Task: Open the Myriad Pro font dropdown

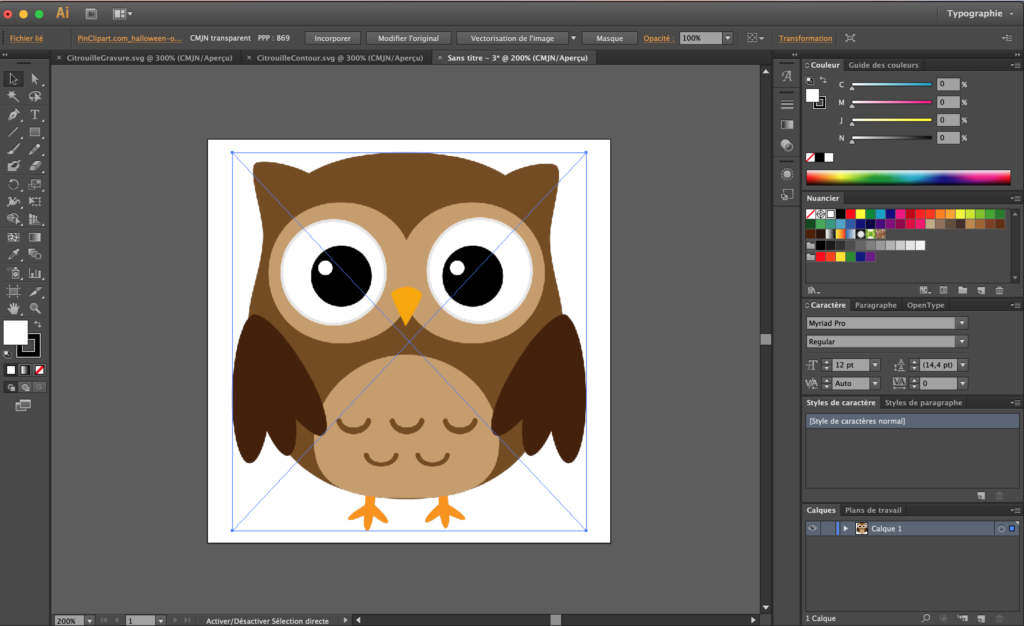Action: 960,322
